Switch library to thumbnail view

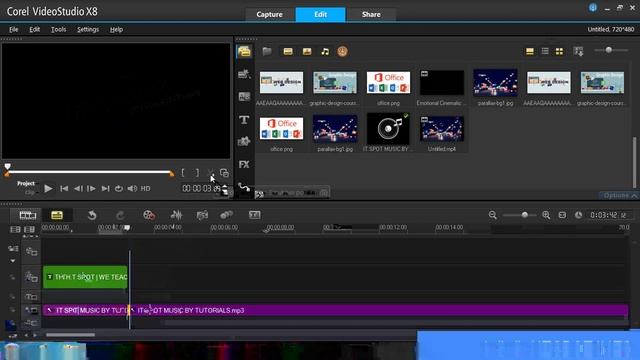click(x=559, y=51)
